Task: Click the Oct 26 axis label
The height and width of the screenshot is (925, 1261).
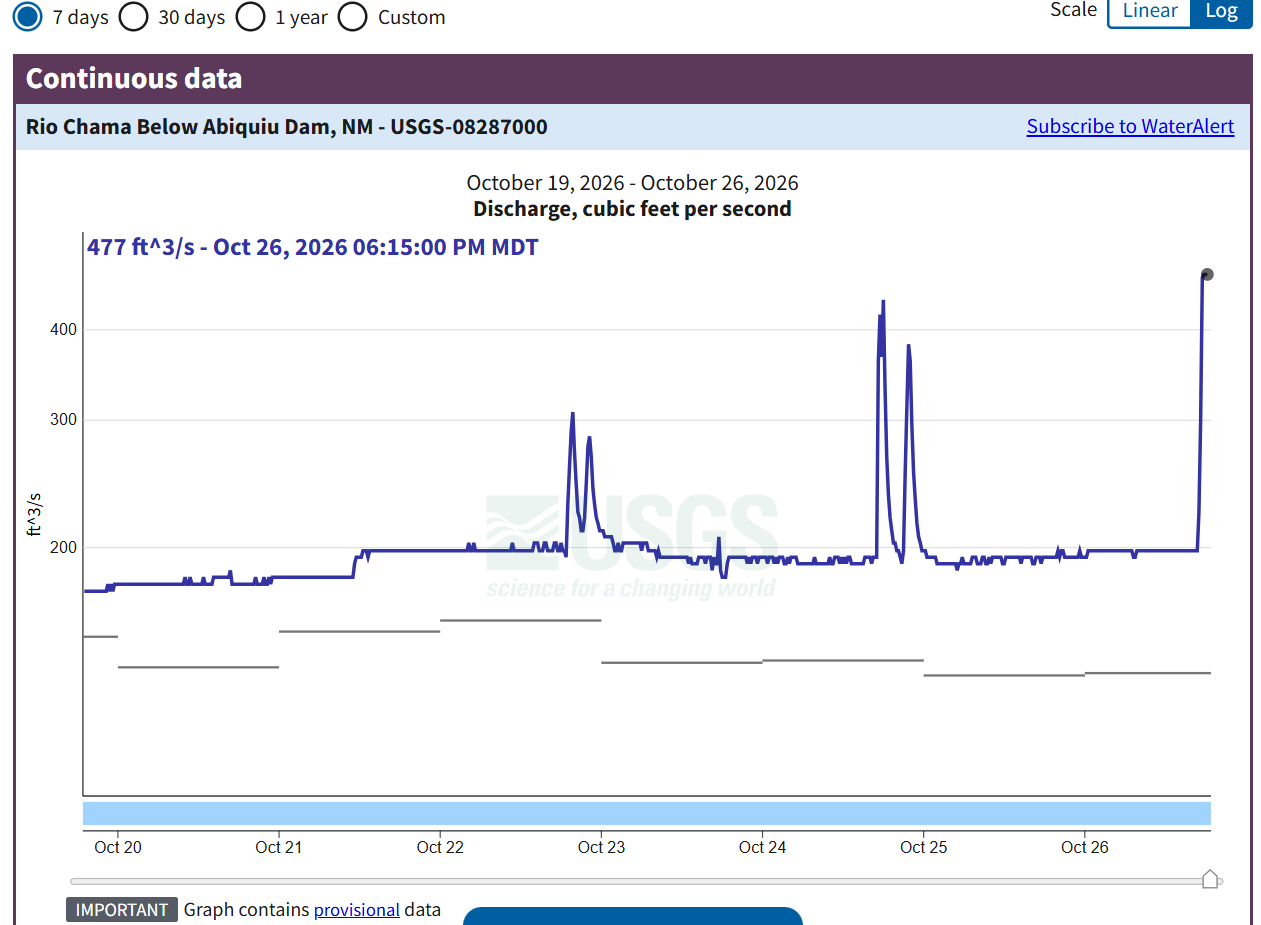Action: click(1085, 847)
